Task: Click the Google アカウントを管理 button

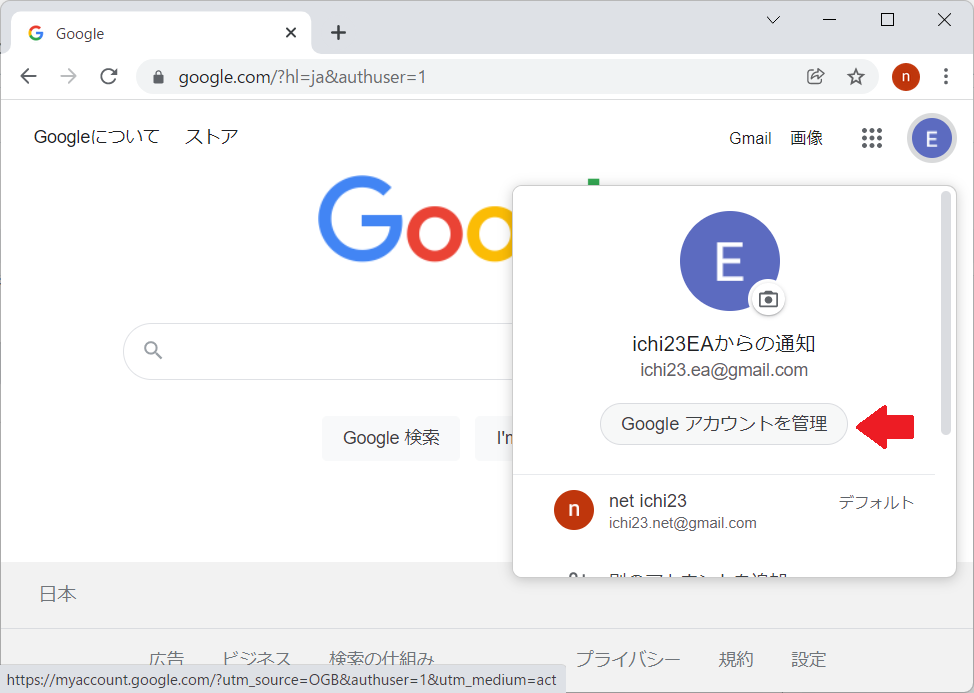Action: click(723, 424)
